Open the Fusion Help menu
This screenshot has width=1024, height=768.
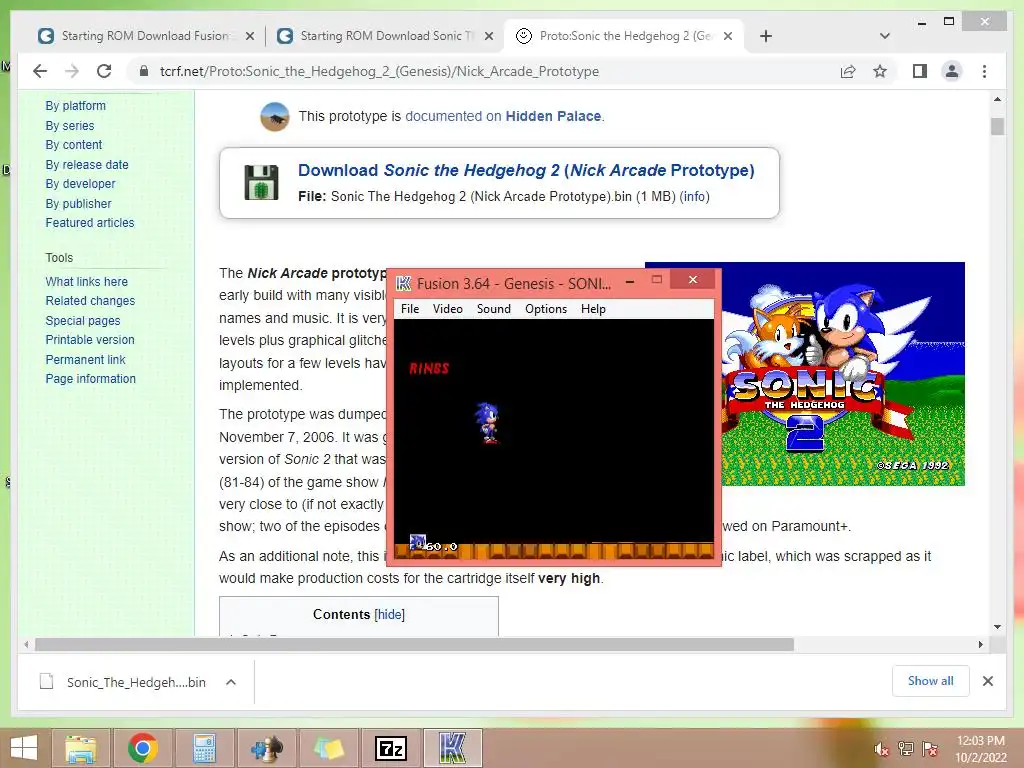pos(593,309)
